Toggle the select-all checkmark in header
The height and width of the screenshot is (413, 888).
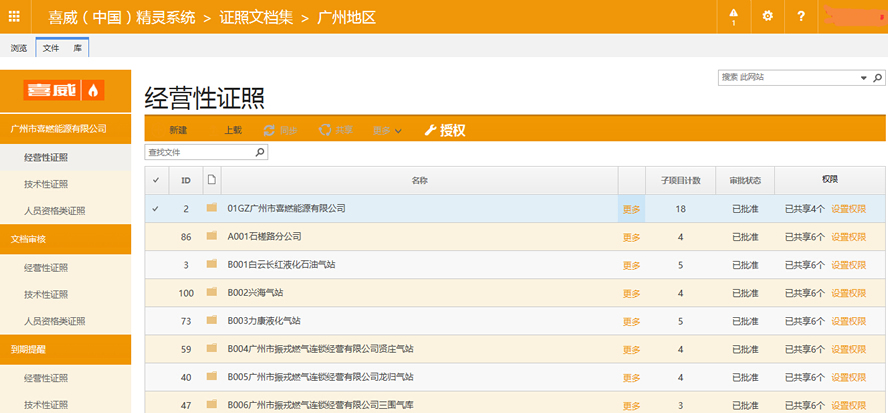click(x=156, y=180)
